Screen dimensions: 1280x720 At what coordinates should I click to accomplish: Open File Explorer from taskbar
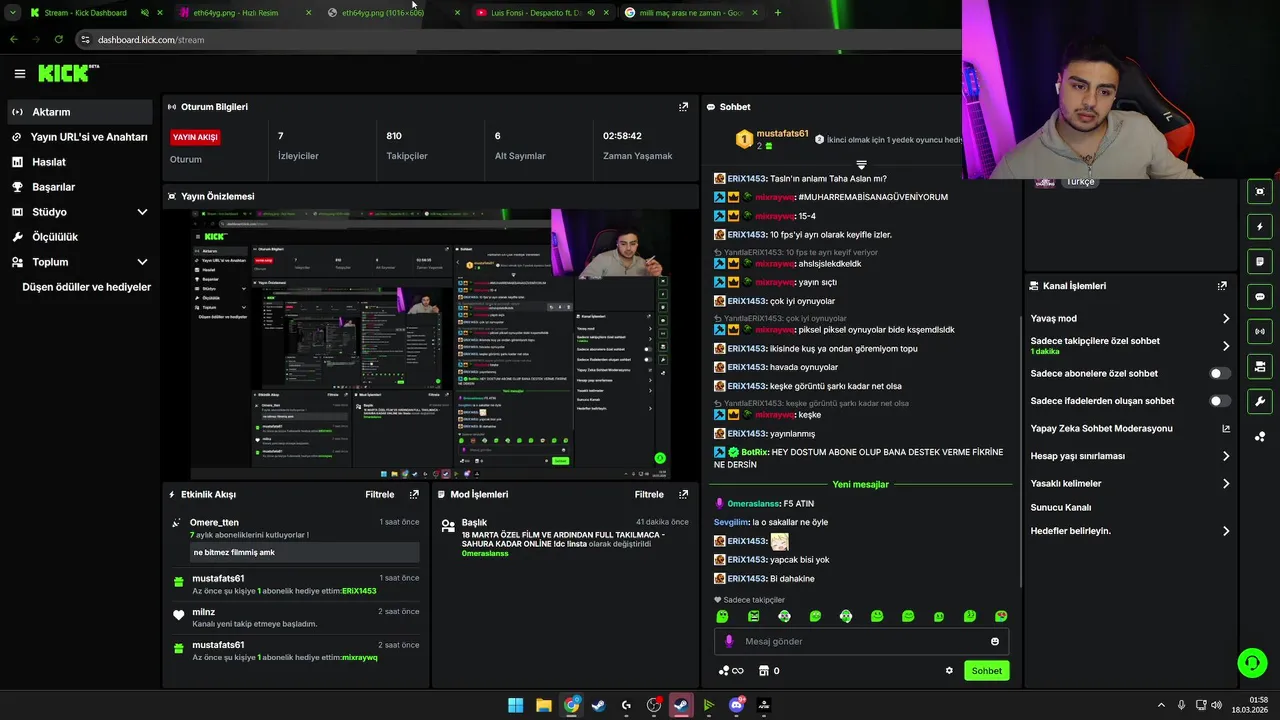[x=544, y=705]
